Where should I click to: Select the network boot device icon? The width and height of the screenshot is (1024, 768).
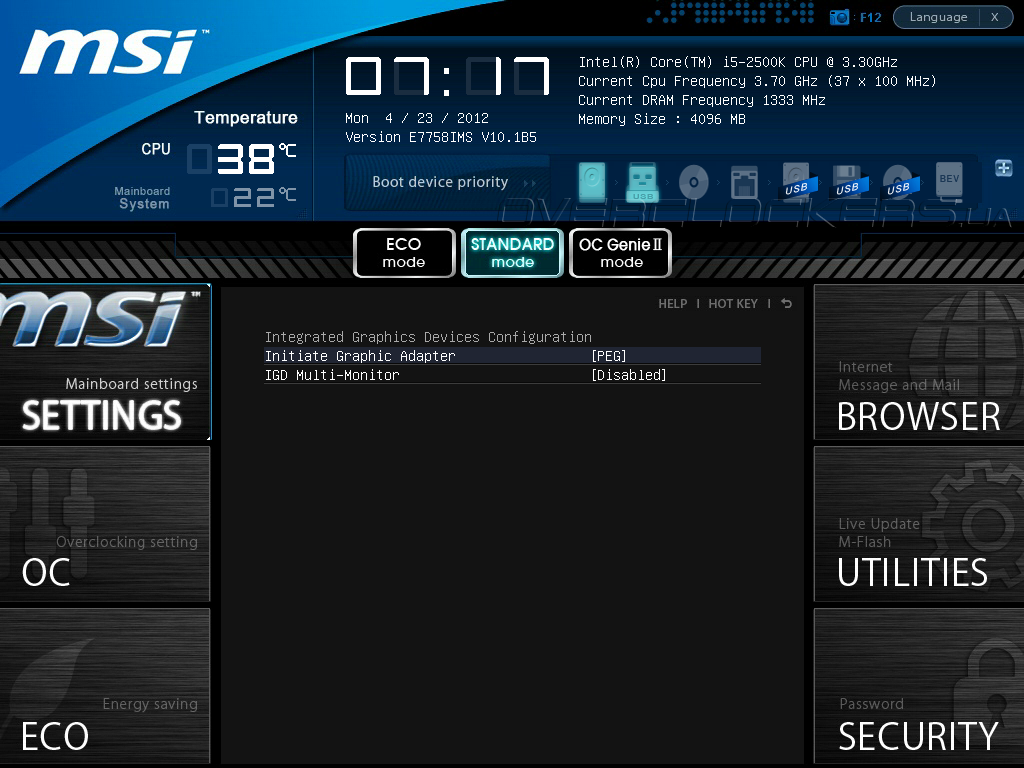[x=744, y=182]
